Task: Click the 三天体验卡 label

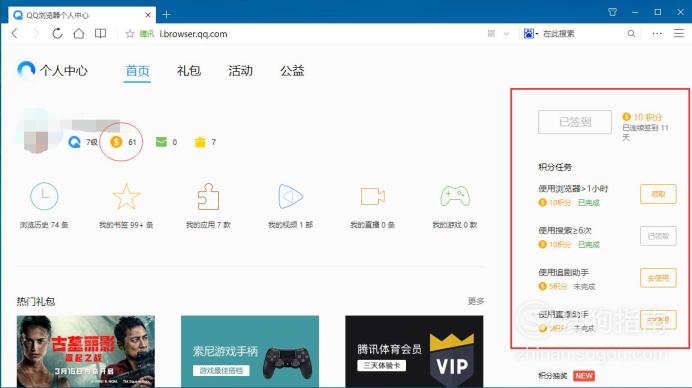Action: [381, 365]
